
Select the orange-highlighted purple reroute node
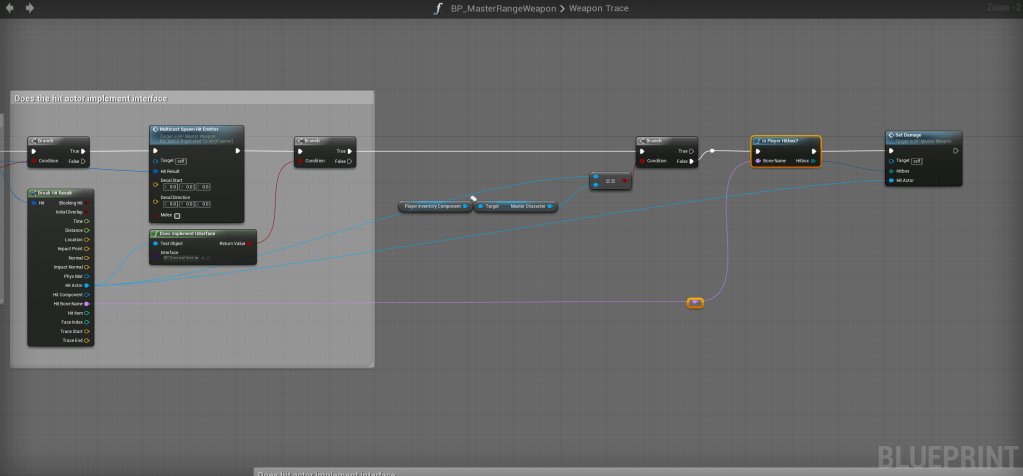pyautogui.click(x=695, y=303)
